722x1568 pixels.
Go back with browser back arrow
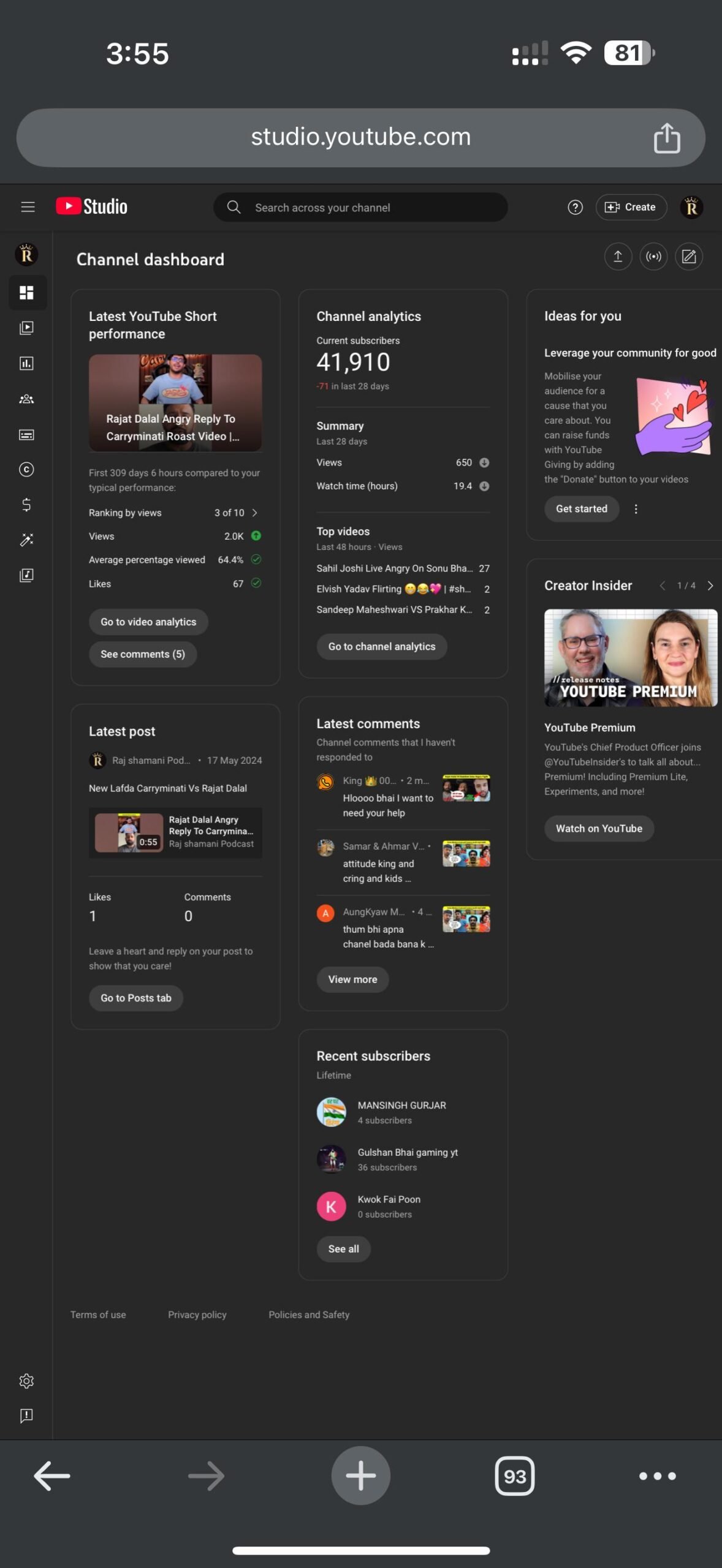52,1476
